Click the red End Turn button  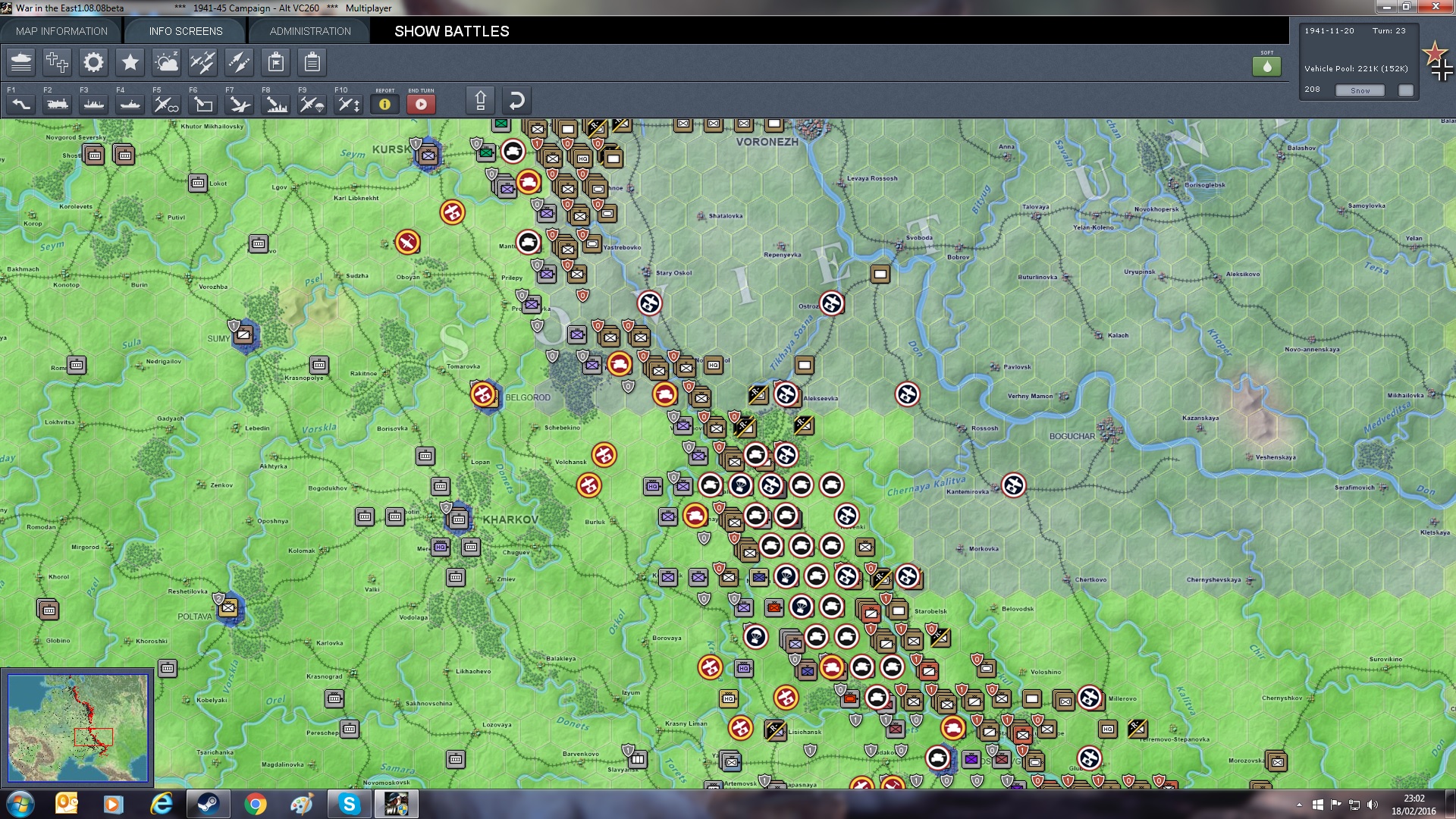coord(421,104)
